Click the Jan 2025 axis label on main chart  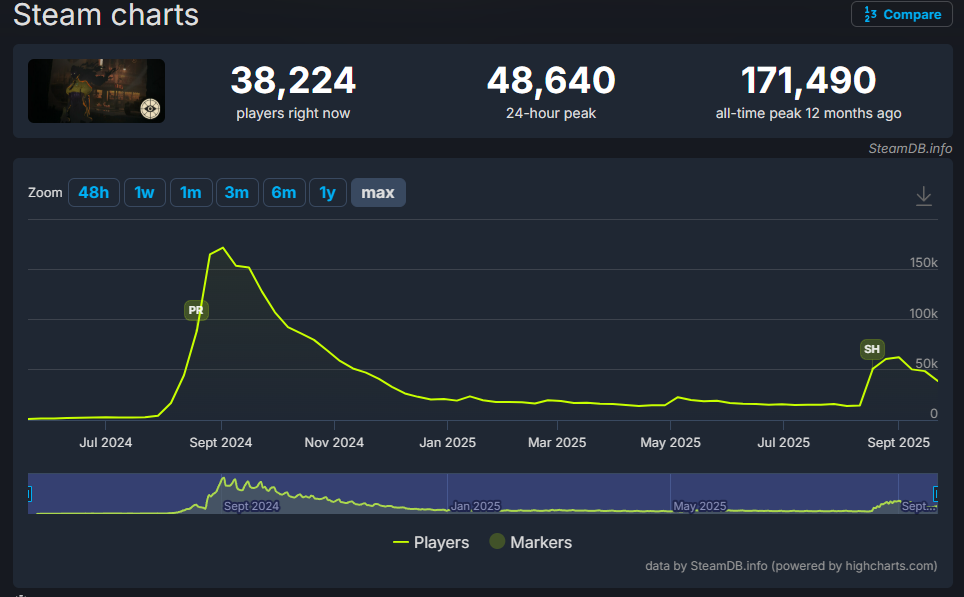(448, 443)
